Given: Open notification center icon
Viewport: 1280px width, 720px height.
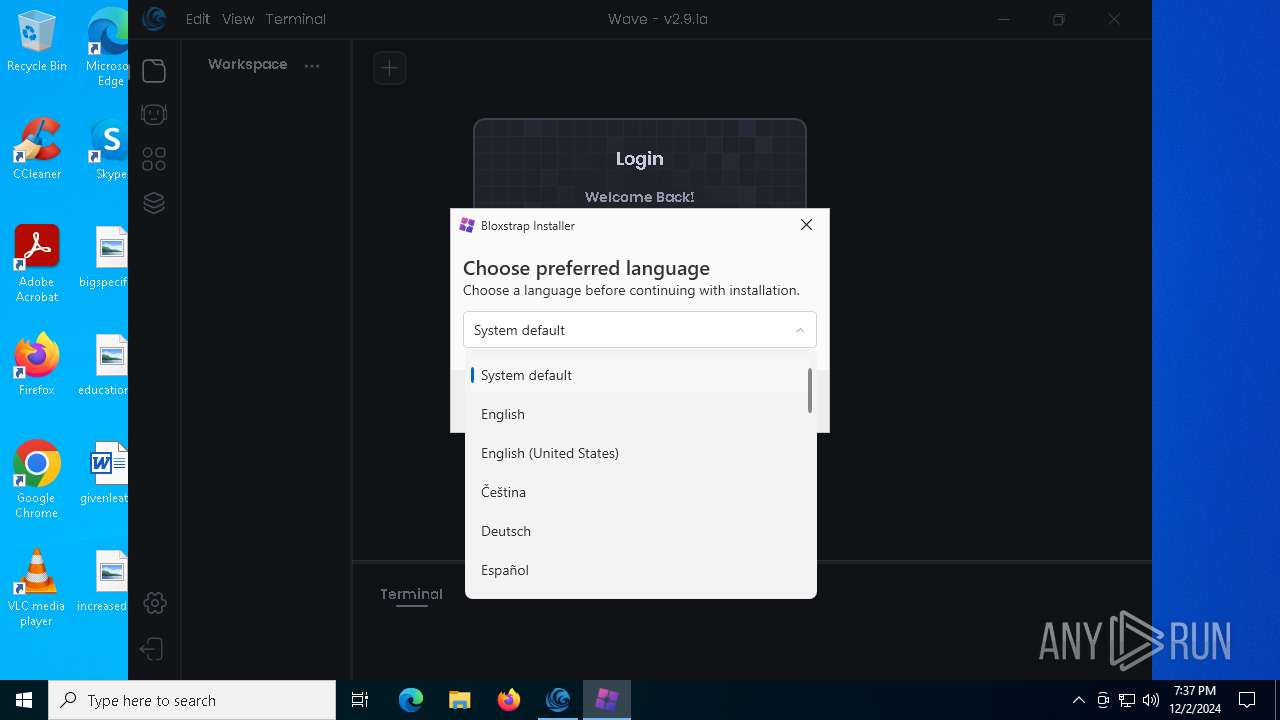Looking at the screenshot, I should coord(1247,700).
